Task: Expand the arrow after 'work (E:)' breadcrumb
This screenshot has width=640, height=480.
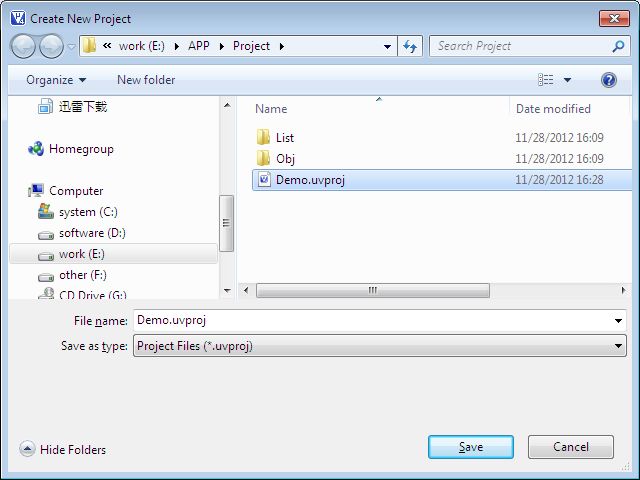Action: click(x=177, y=47)
